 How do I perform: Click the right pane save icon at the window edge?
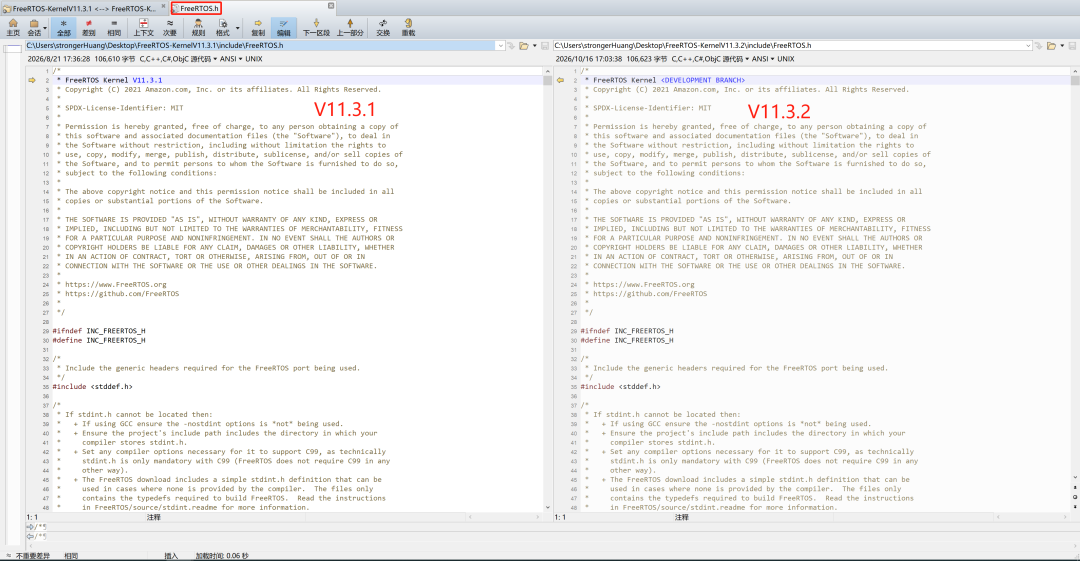click(1073, 45)
